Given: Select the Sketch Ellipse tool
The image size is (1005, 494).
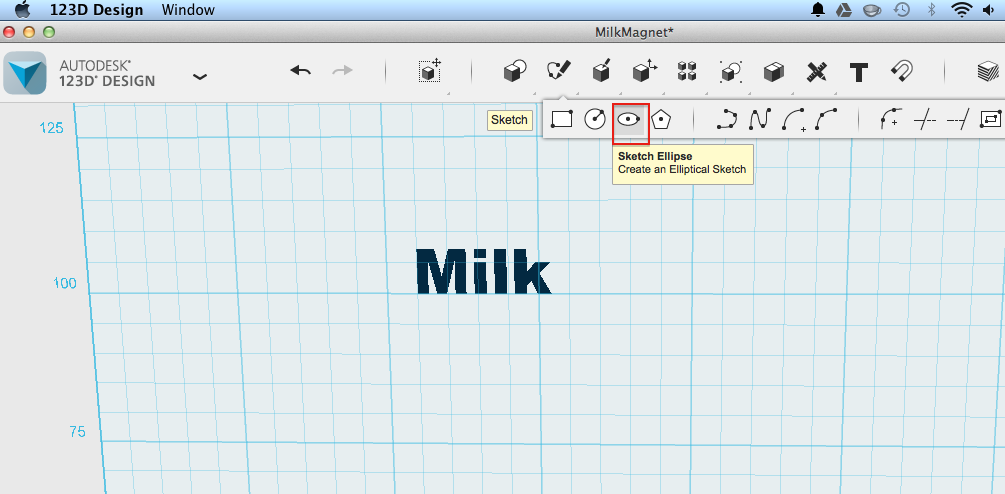Looking at the screenshot, I should [629, 120].
